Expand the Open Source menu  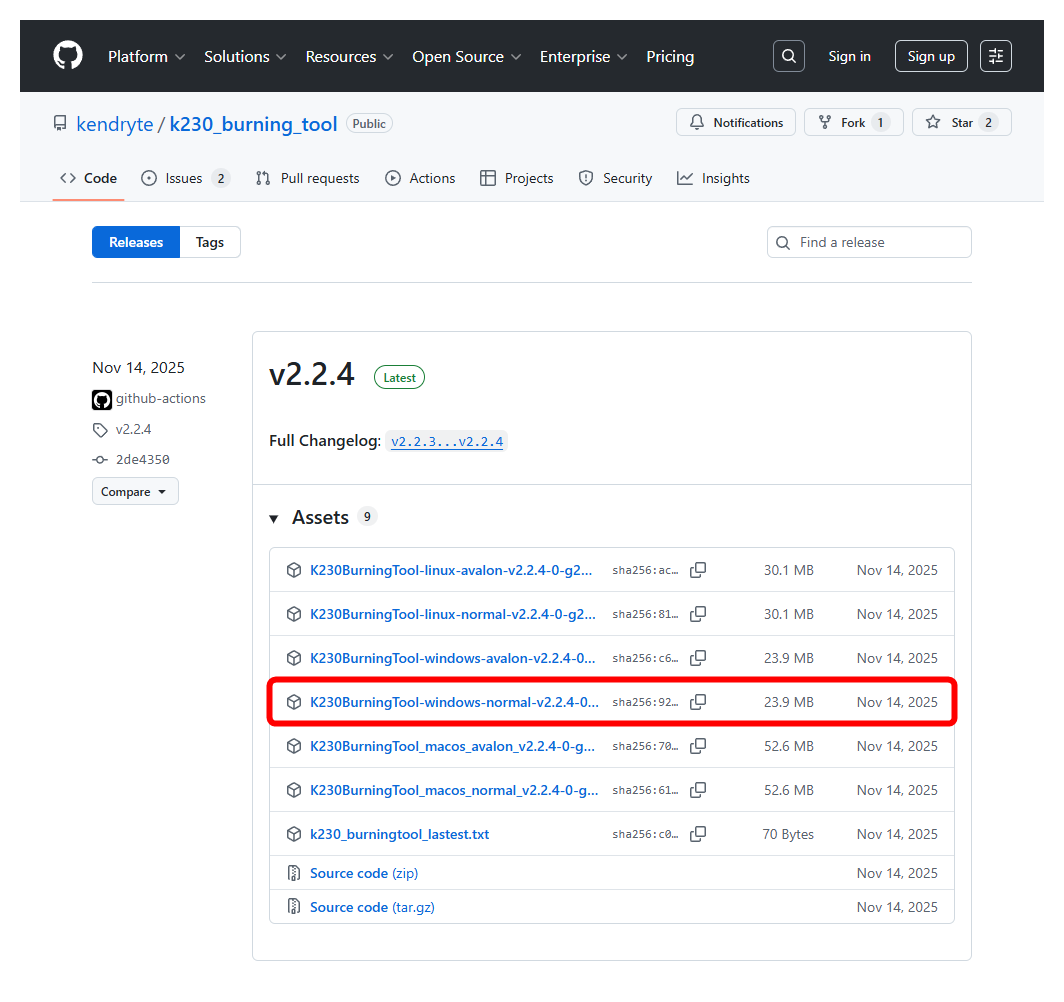(x=466, y=56)
